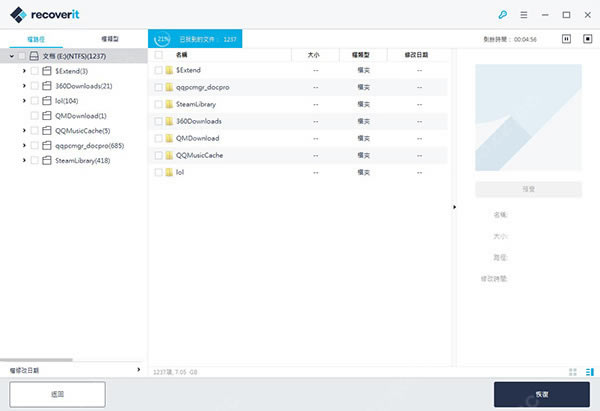The height and width of the screenshot is (411, 600).
Task: Open the file type tab in left panel
Action: pyautogui.click(x=110, y=38)
